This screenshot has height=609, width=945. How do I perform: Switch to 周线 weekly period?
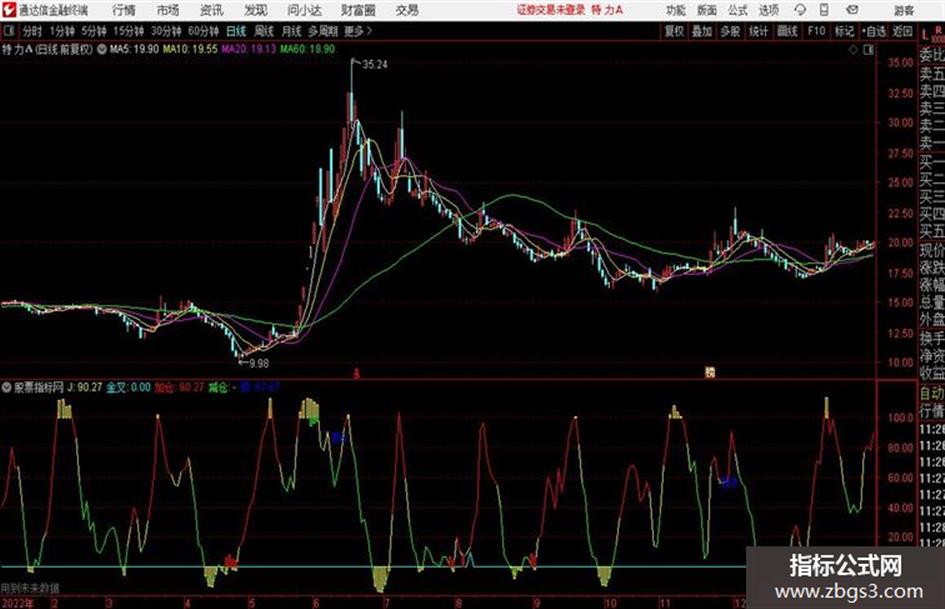point(264,31)
